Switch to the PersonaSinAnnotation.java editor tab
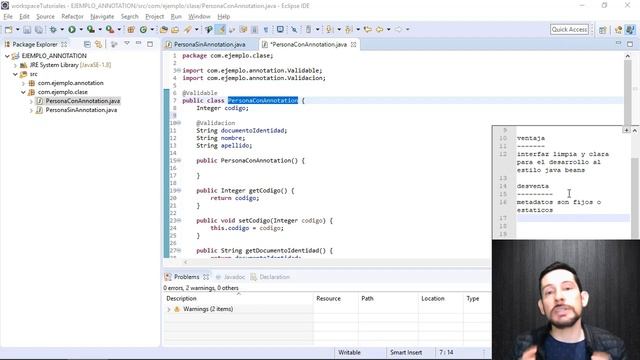The width and height of the screenshot is (640, 360). click(209, 44)
